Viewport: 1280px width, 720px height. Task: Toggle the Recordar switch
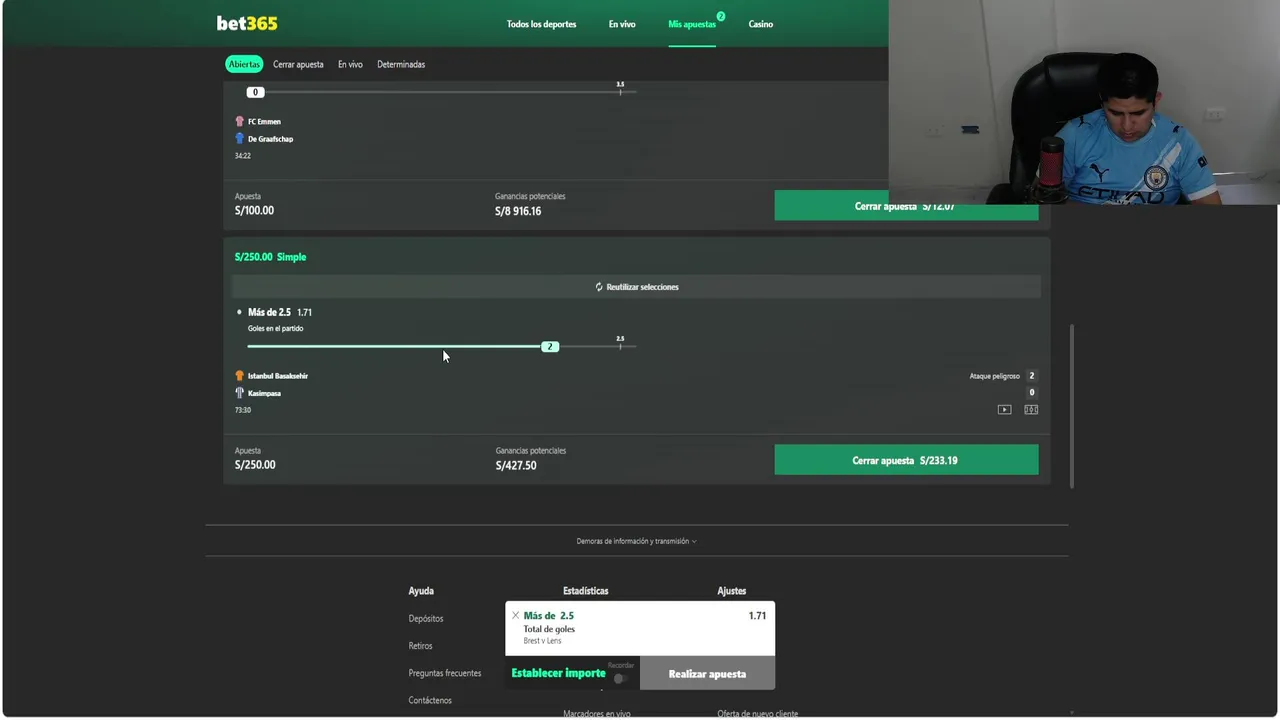[620, 678]
